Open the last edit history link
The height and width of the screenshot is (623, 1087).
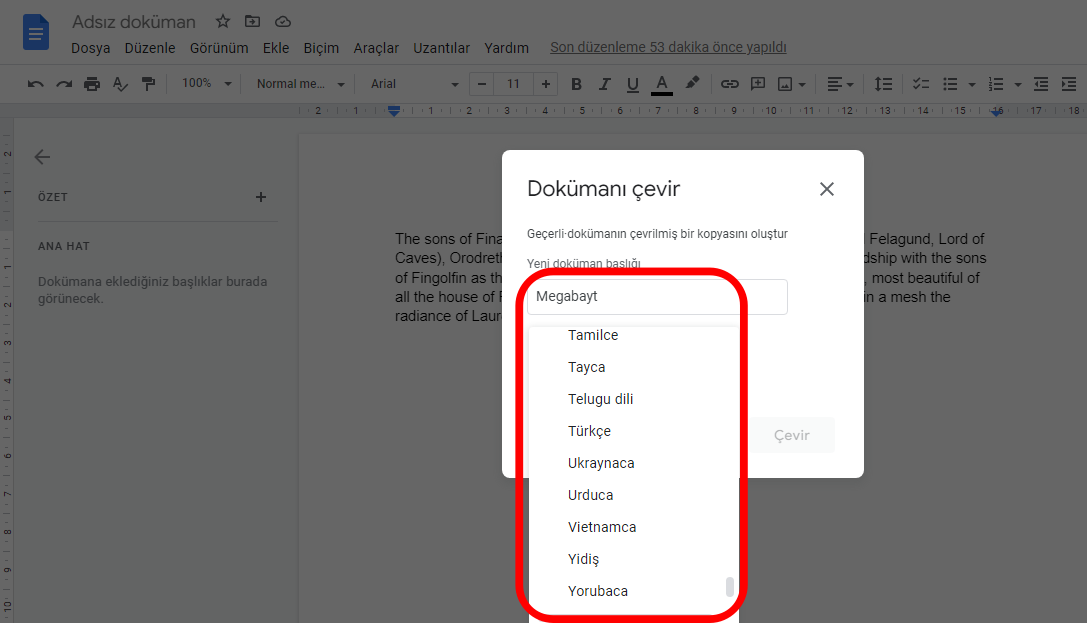(668, 47)
